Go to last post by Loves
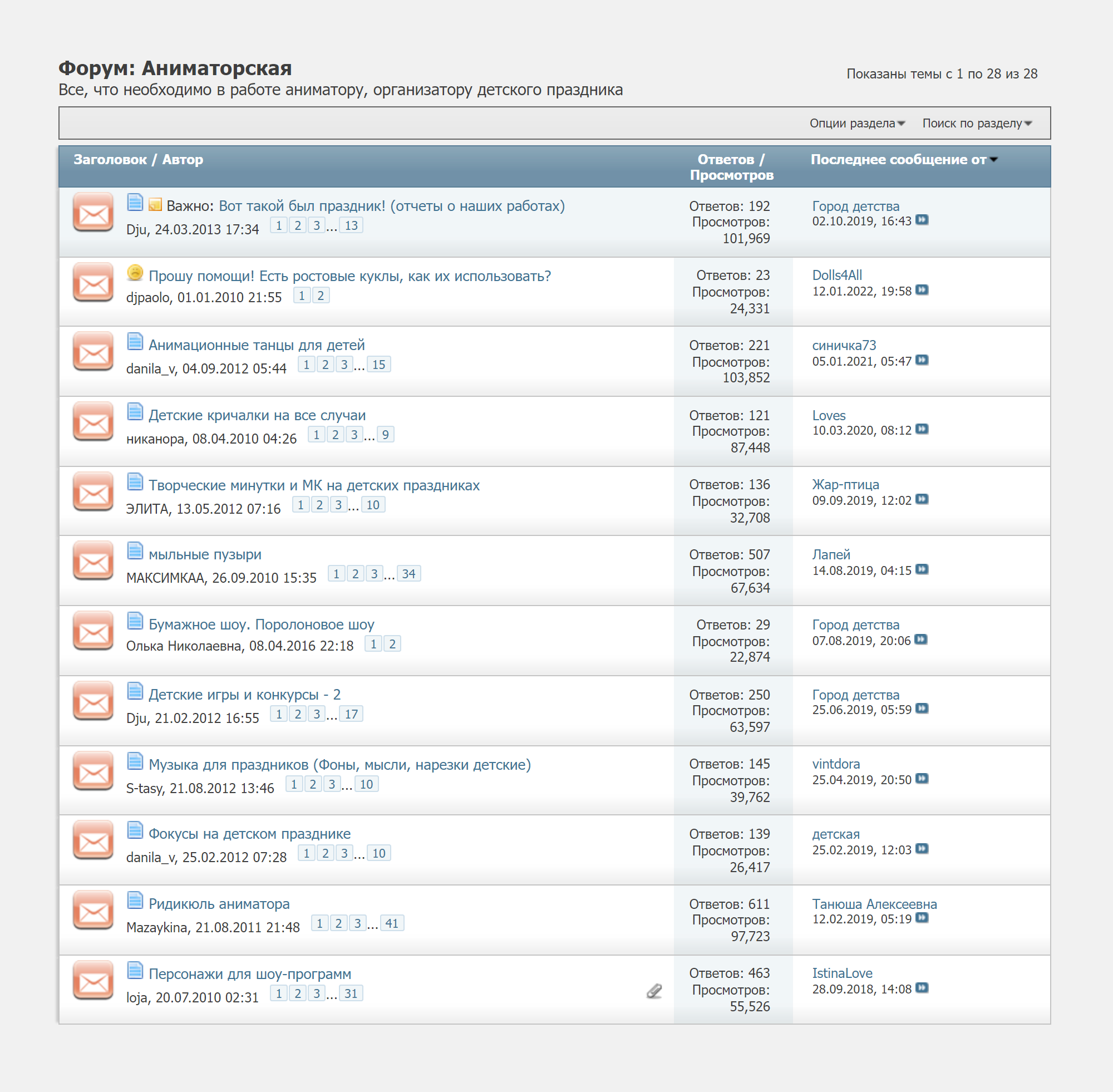1113x1092 pixels. [x=922, y=430]
